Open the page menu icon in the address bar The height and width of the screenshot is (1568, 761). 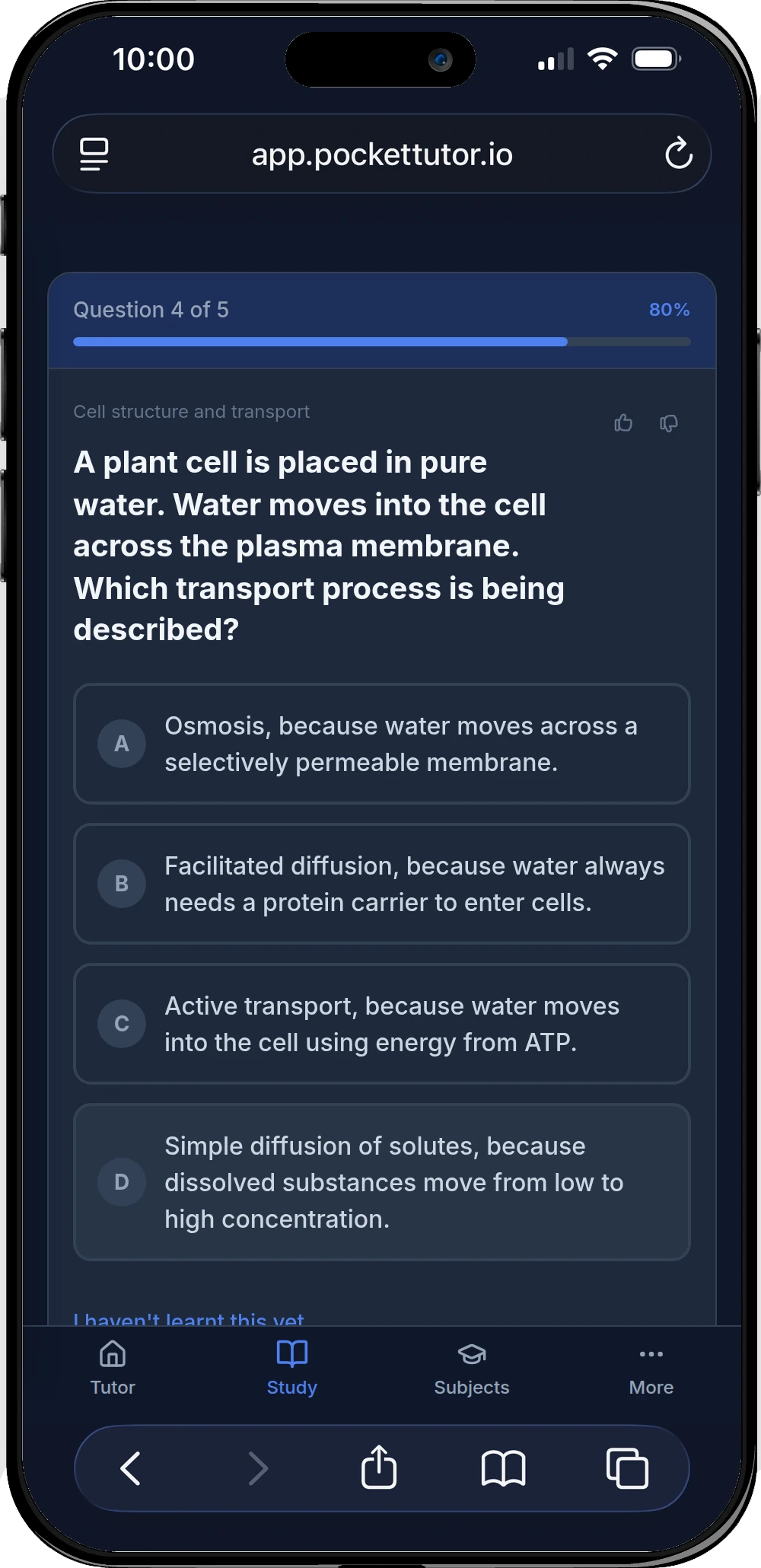(94, 154)
